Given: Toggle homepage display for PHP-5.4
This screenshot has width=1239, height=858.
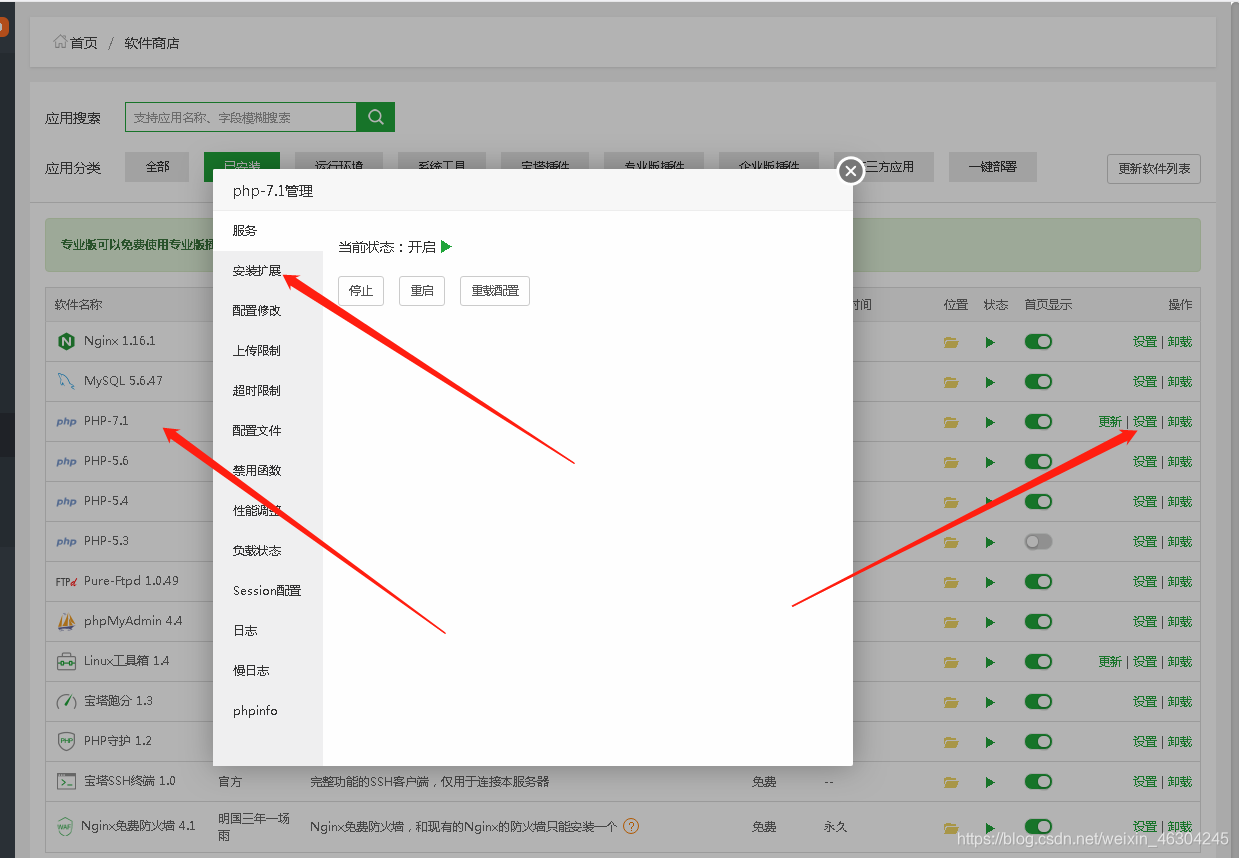Looking at the screenshot, I should (x=1038, y=502).
